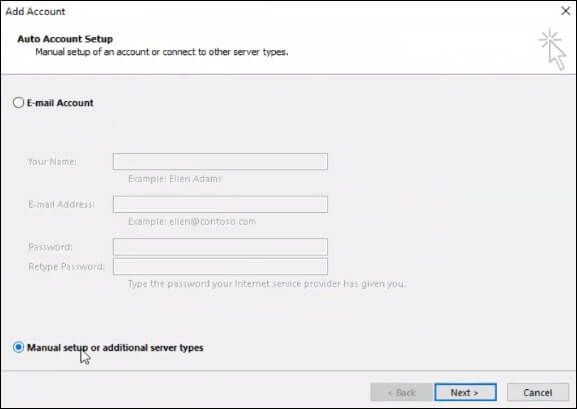Image resolution: width=577 pixels, height=409 pixels.
Task: Click the E-mail Address input box
Action: point(220,204)
